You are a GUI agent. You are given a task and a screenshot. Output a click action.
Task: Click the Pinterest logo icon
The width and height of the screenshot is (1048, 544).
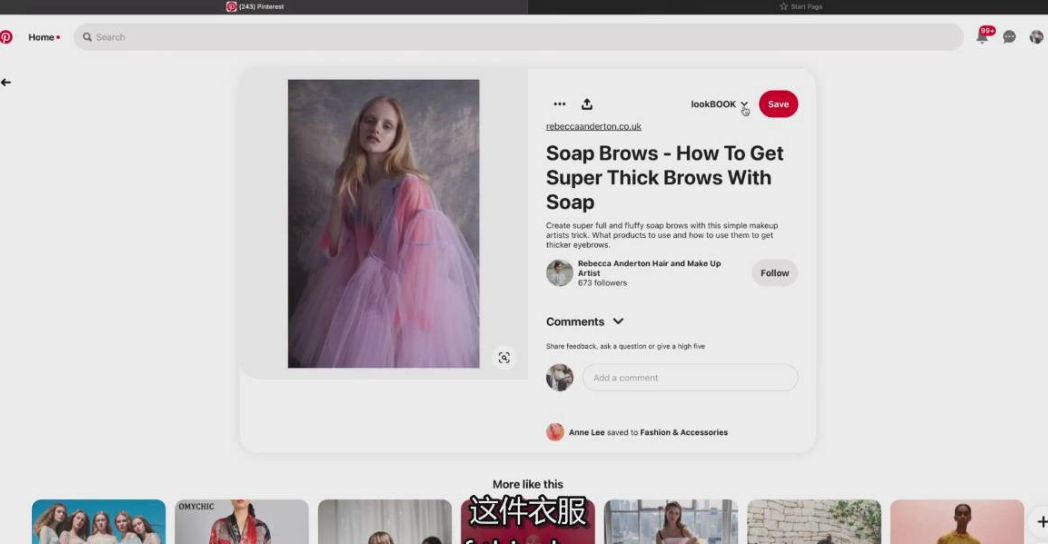[6, 37]
